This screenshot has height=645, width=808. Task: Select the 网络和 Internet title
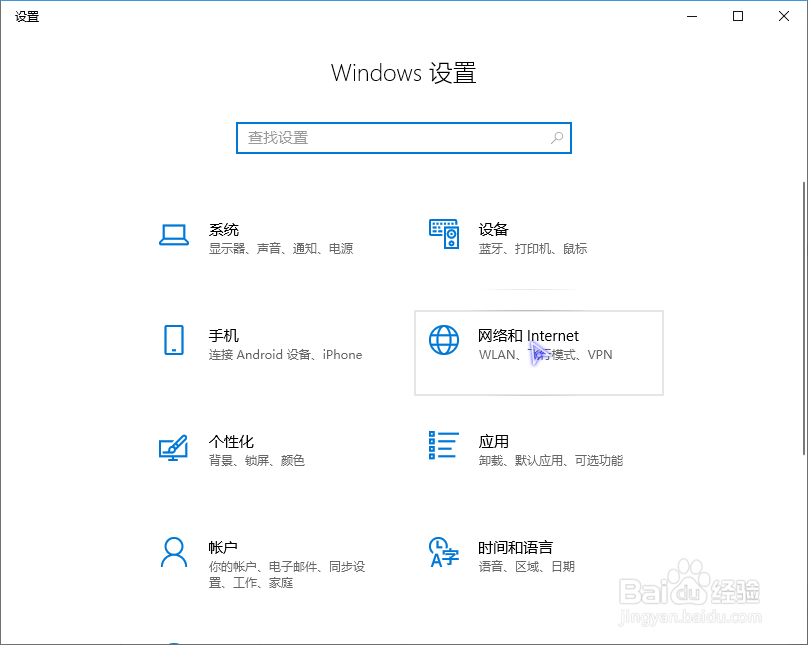coord(528,336)
